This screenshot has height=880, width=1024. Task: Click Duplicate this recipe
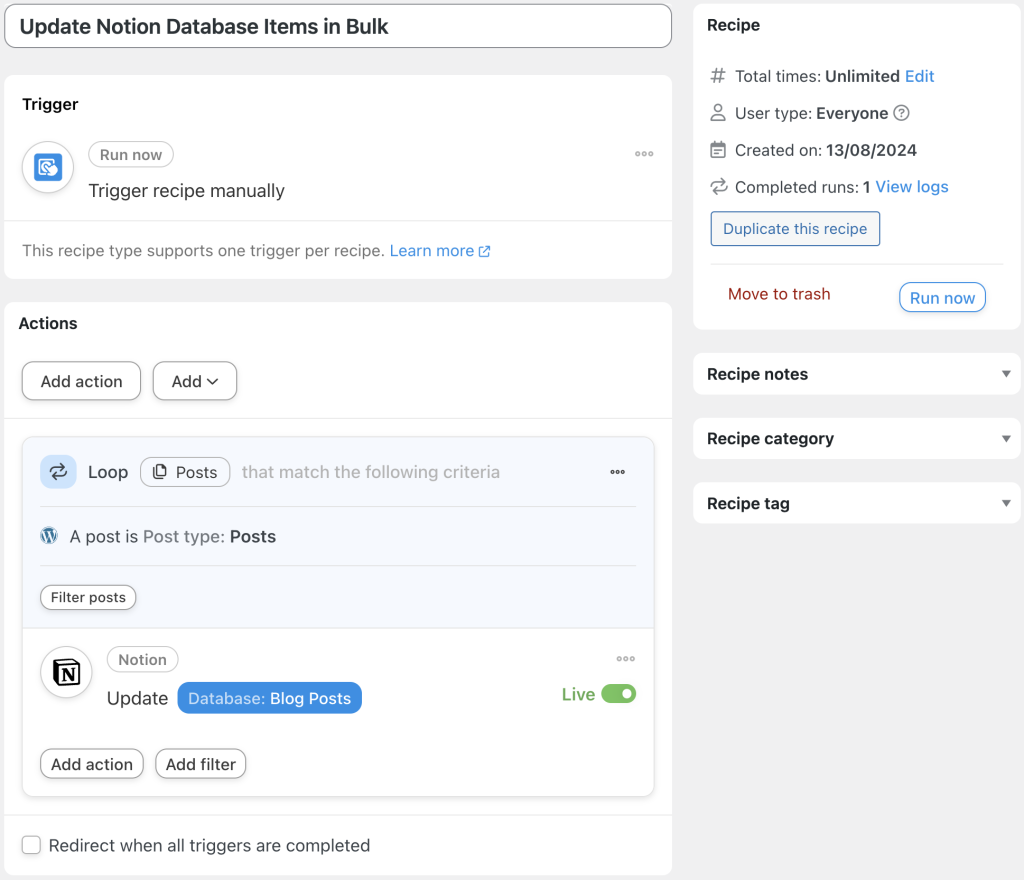click(x=794, y=228)
